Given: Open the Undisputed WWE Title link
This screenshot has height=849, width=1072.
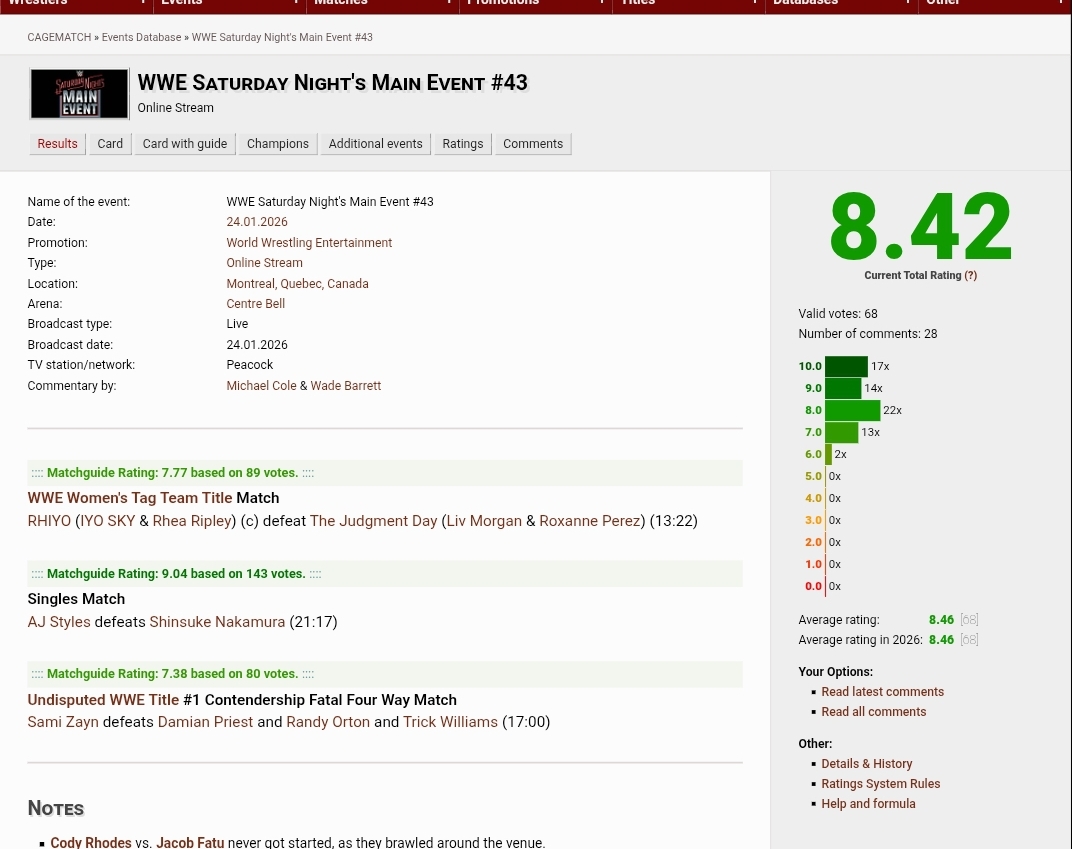Looking at the screenshot, I should [x=103, y=700].
